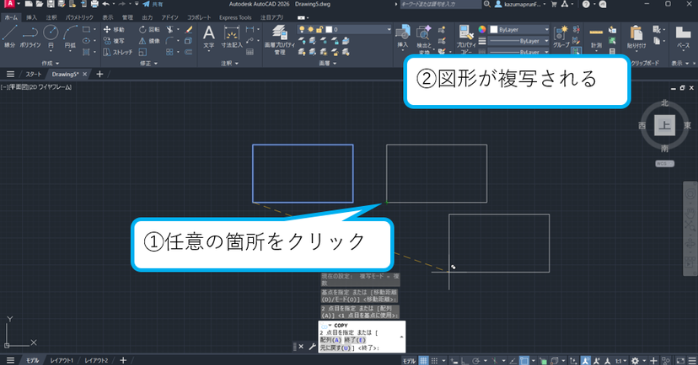Click the 挿入 (Insert block) icon
Viewport: 698px width, 365px height.
click(402, 36)
